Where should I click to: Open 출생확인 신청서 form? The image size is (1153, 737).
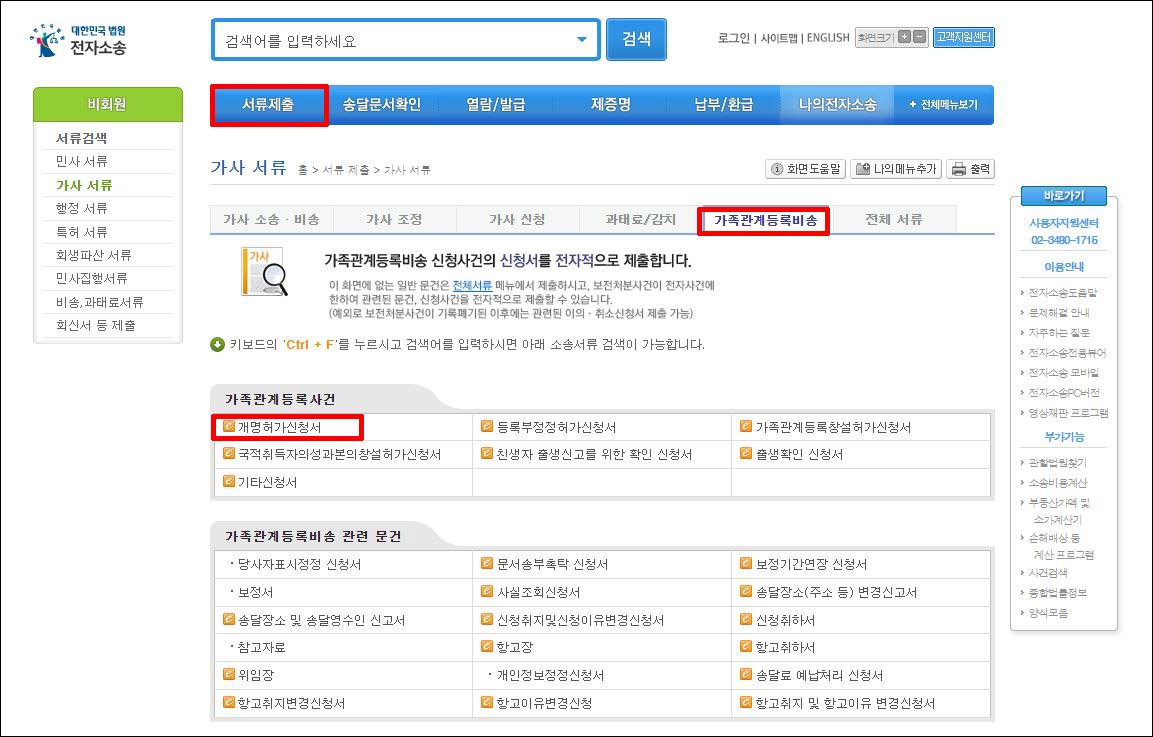tap(799, 455)
